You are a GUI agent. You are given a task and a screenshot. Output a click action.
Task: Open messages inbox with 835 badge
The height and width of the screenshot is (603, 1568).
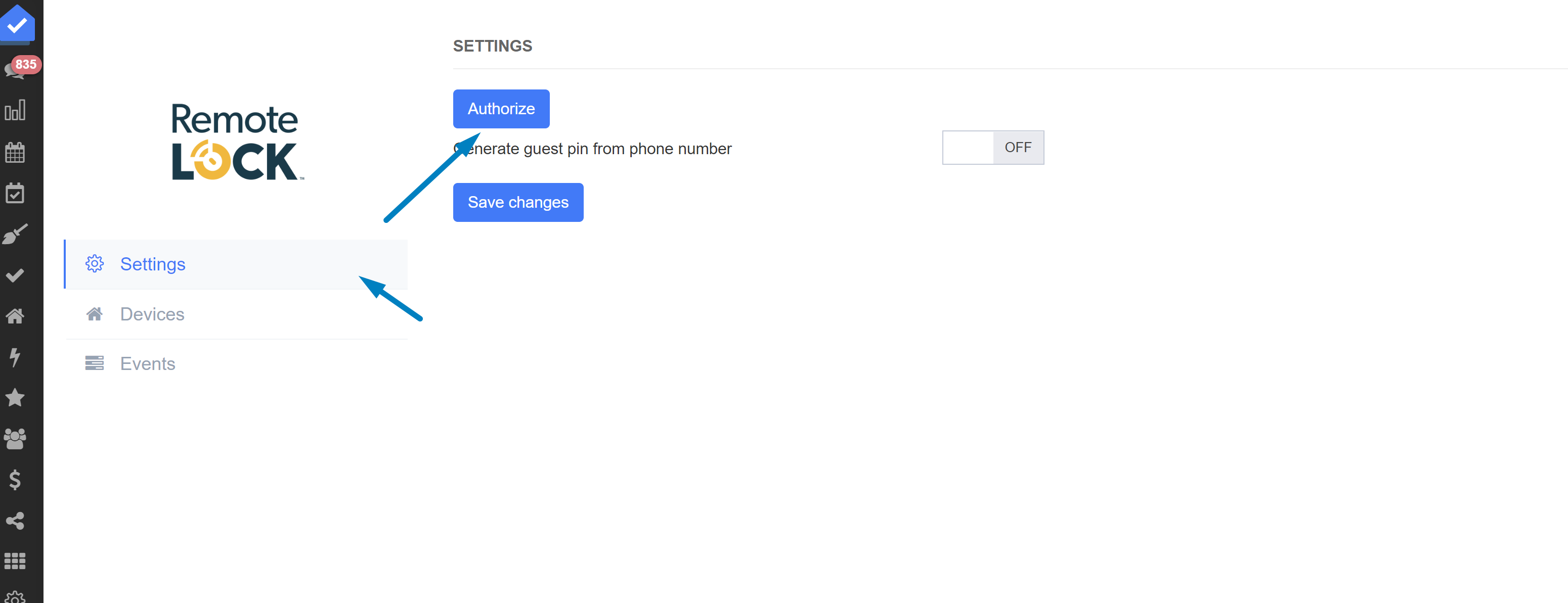[16, 69]
